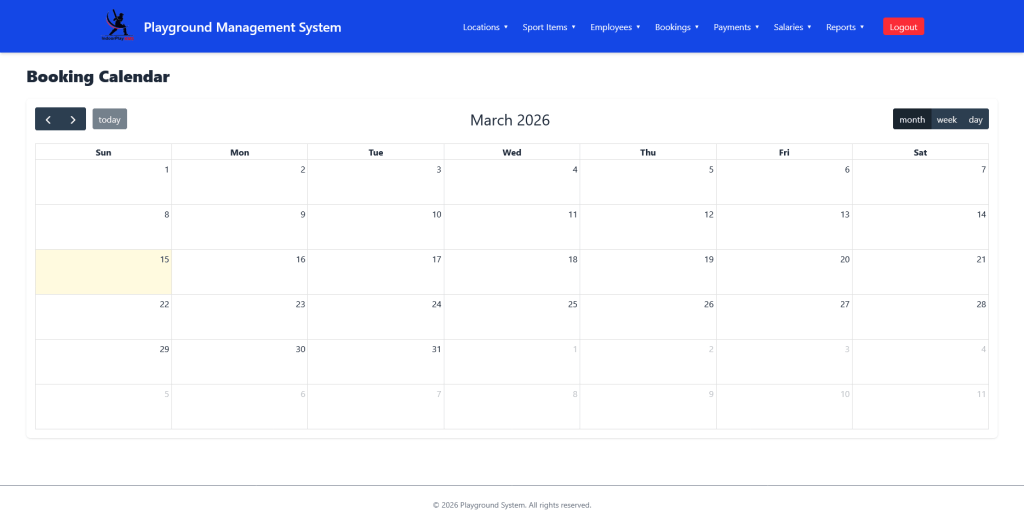
Task: Click the Wed column header
Action: click(x=511, y=152)
